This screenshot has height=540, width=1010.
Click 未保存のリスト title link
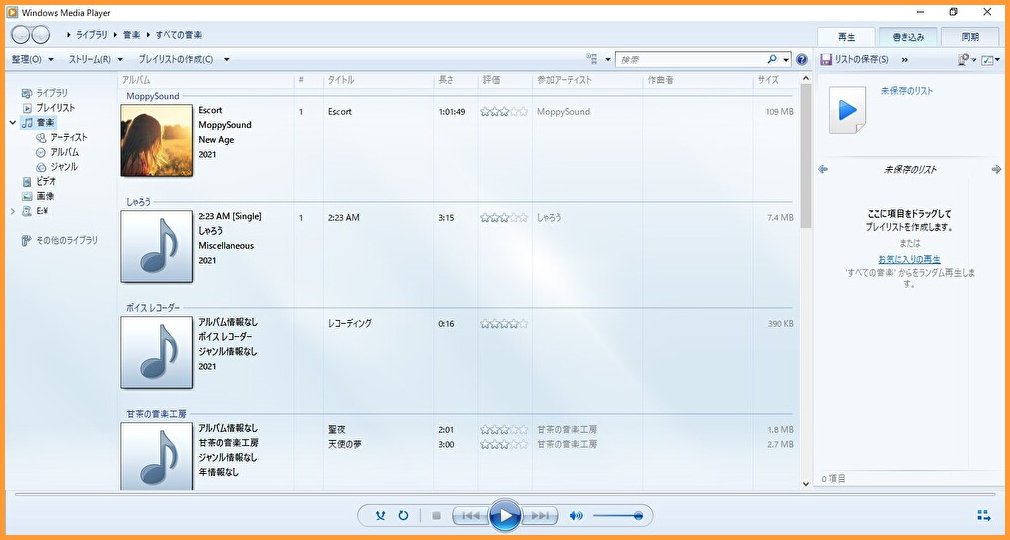pyautogui.click(x=907, y=91)
